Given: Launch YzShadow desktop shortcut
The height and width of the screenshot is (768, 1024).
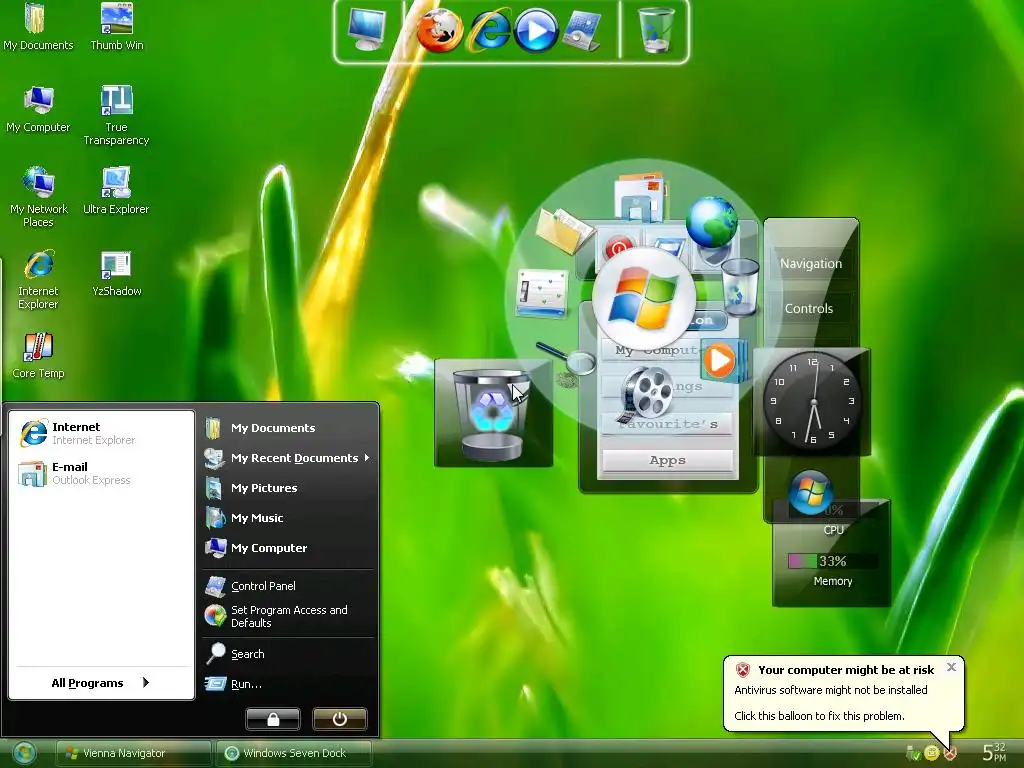Looking at the screenshot, I should coord(117,273).
